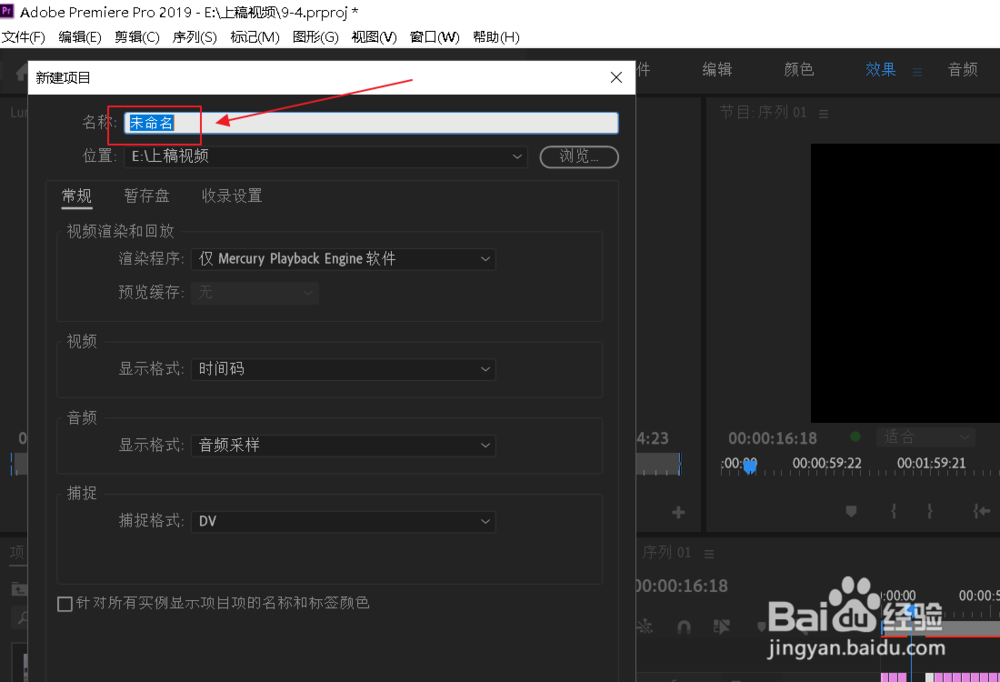Open the 音频 显示格式 音频采样 dropdown
Screen dimensions: 1000x682
point(343,445)
